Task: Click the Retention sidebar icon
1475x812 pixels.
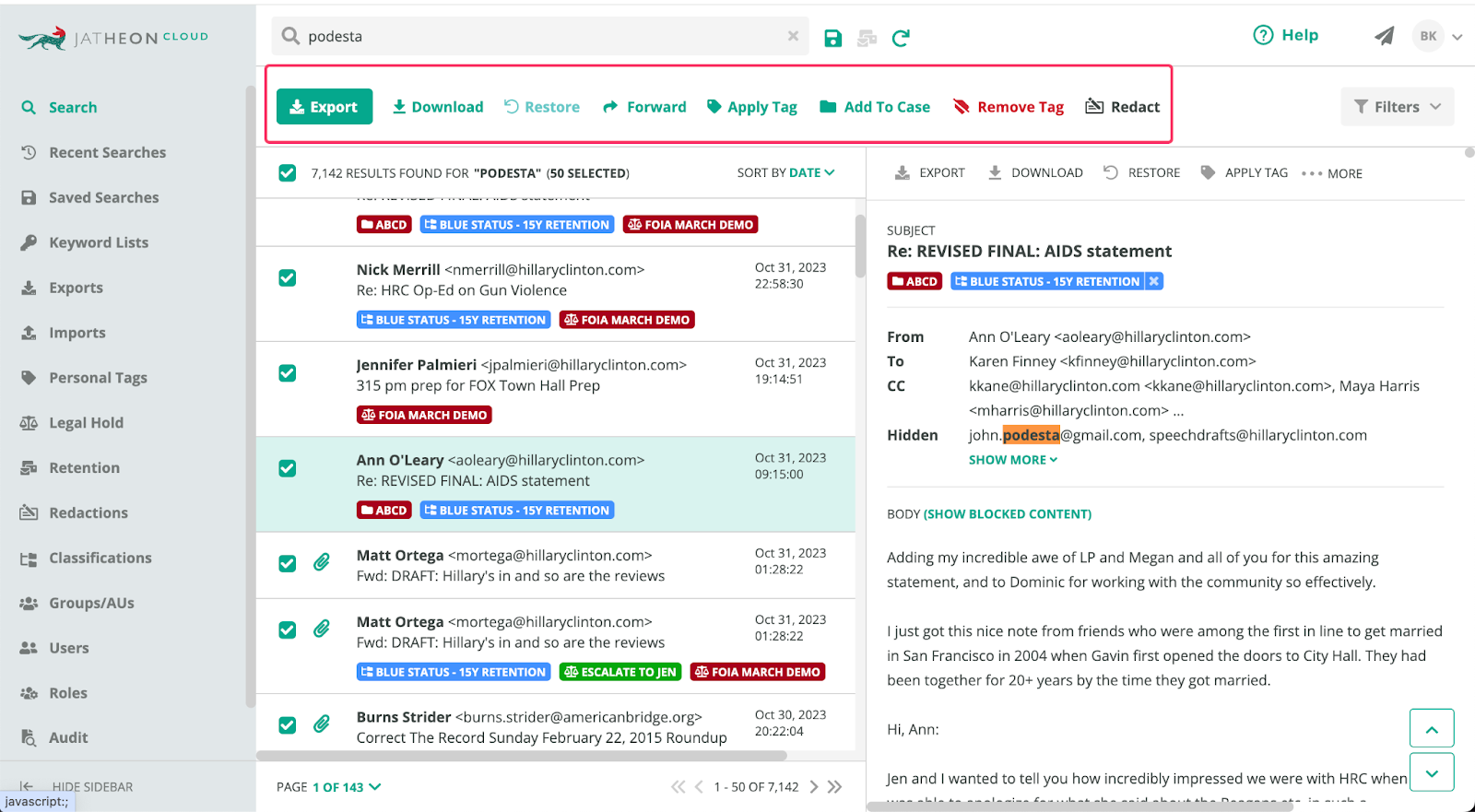Action: click(29, 468)
